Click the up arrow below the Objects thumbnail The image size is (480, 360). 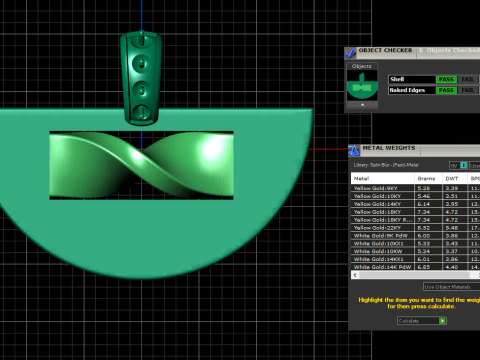(x=362, y=105)
